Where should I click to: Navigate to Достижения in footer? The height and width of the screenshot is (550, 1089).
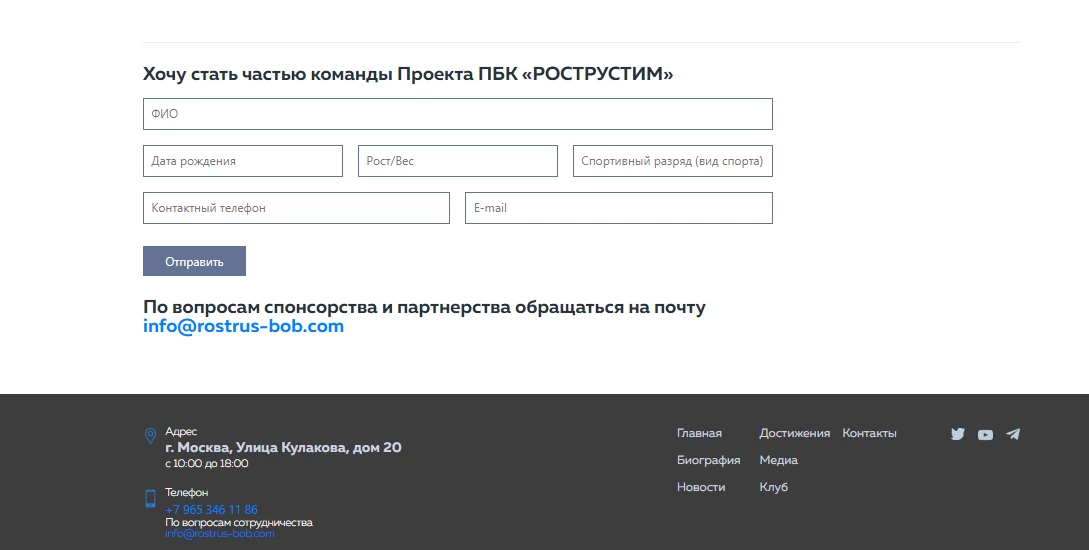click(x=795, y=433)
